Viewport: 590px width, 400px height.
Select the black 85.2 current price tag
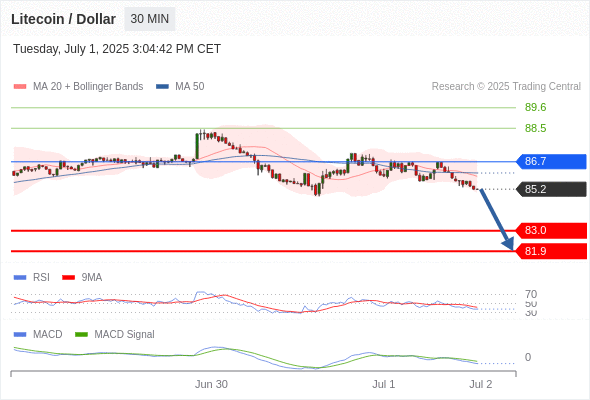pos(551,189)
